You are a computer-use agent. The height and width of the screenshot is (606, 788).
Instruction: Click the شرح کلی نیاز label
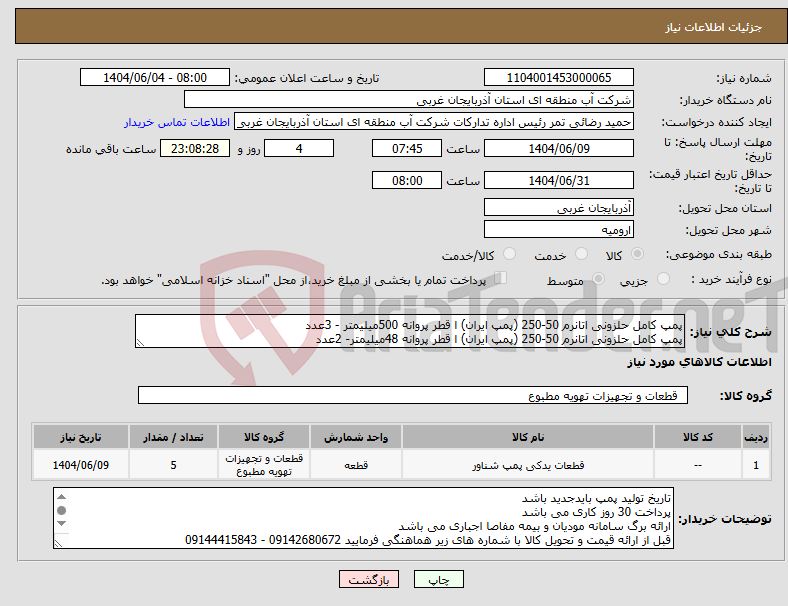point(731,332)
